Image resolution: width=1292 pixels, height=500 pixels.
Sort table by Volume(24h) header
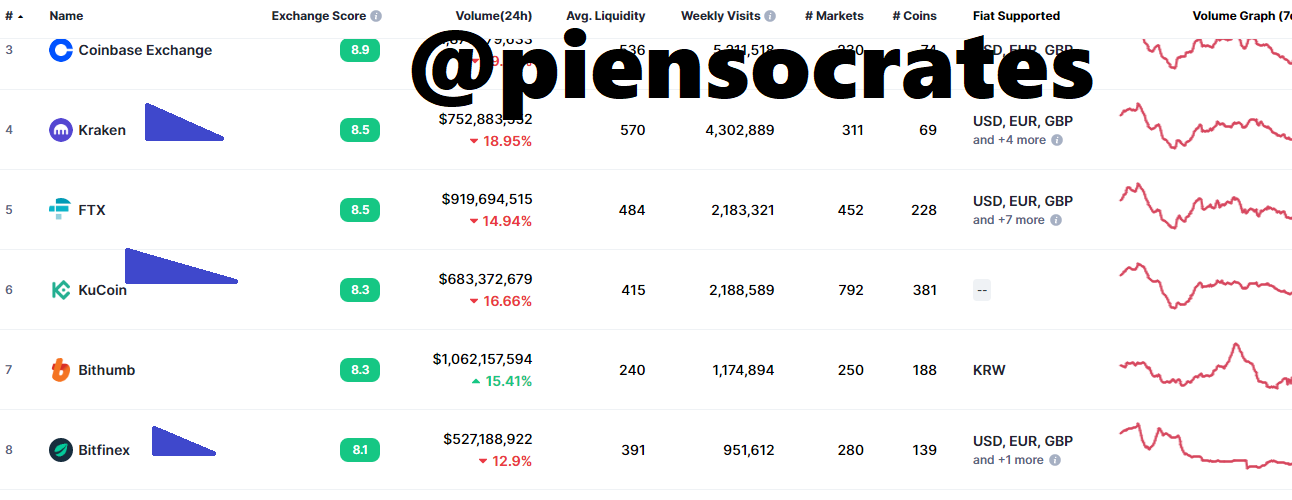pyautogui.click(x=493, y=16)
